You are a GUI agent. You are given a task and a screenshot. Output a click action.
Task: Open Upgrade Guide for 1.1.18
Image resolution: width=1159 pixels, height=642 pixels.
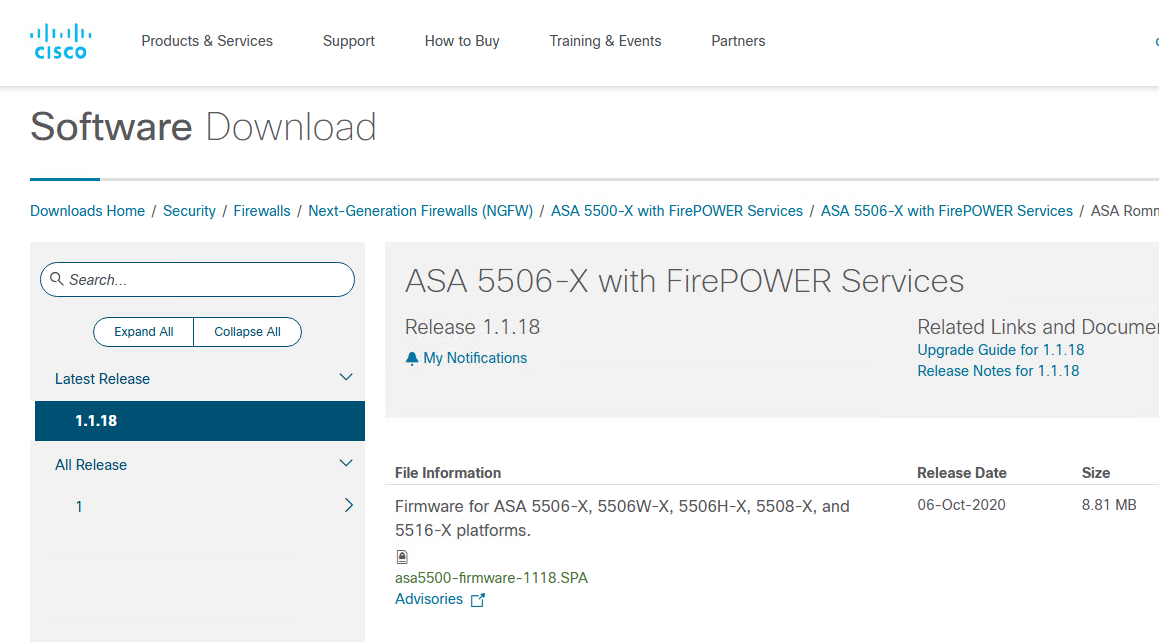[x=1001, y=349]
